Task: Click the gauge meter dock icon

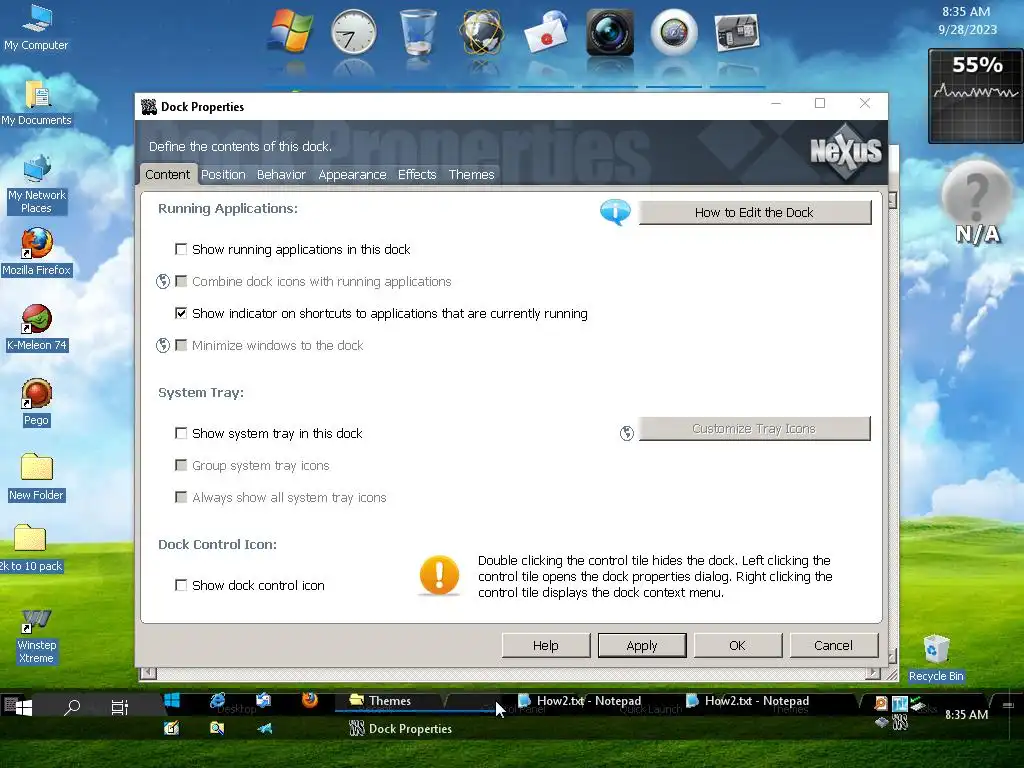Action: pyautogui.click(x=674, y=32)
